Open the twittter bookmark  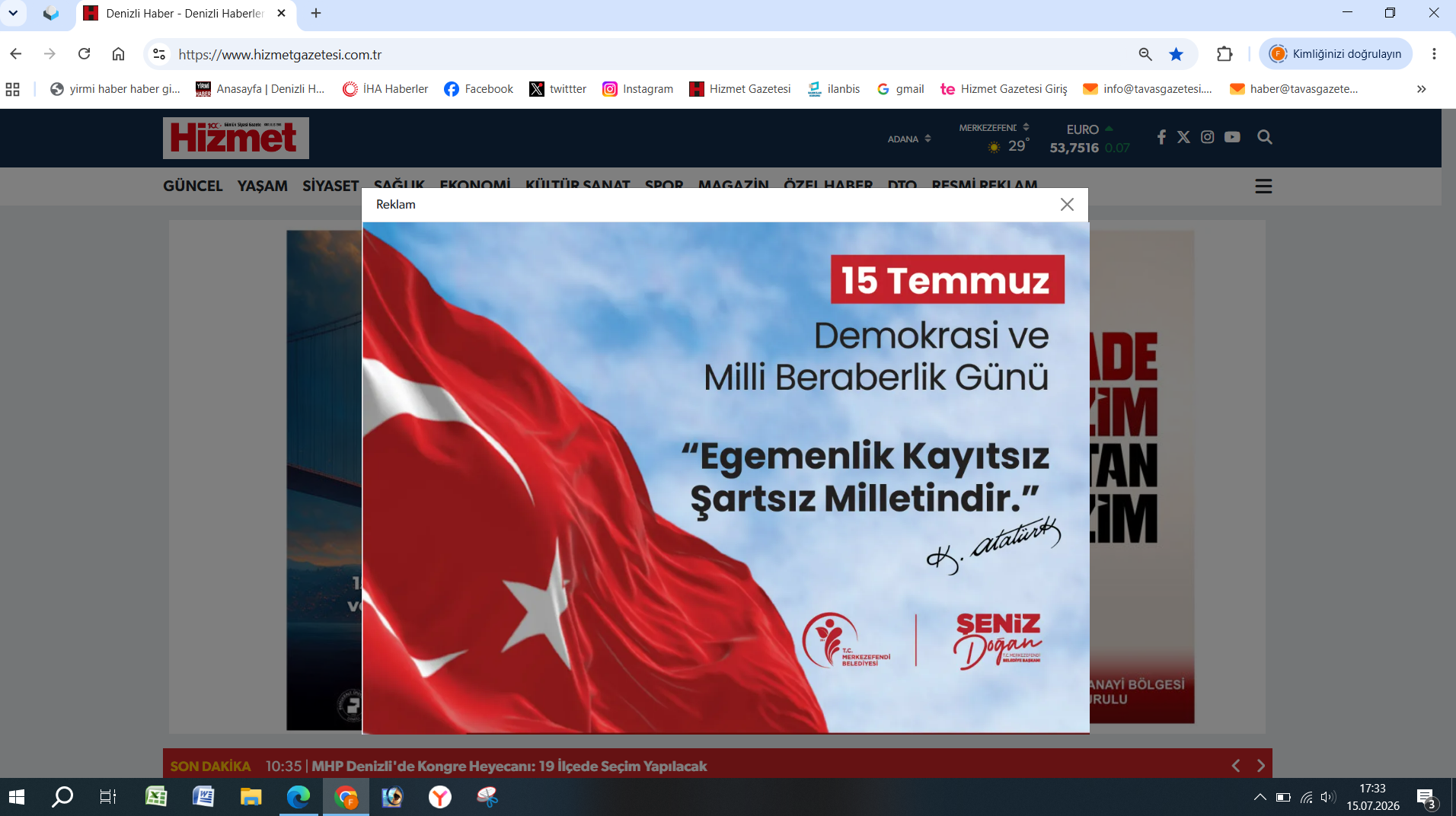(558, 89)
